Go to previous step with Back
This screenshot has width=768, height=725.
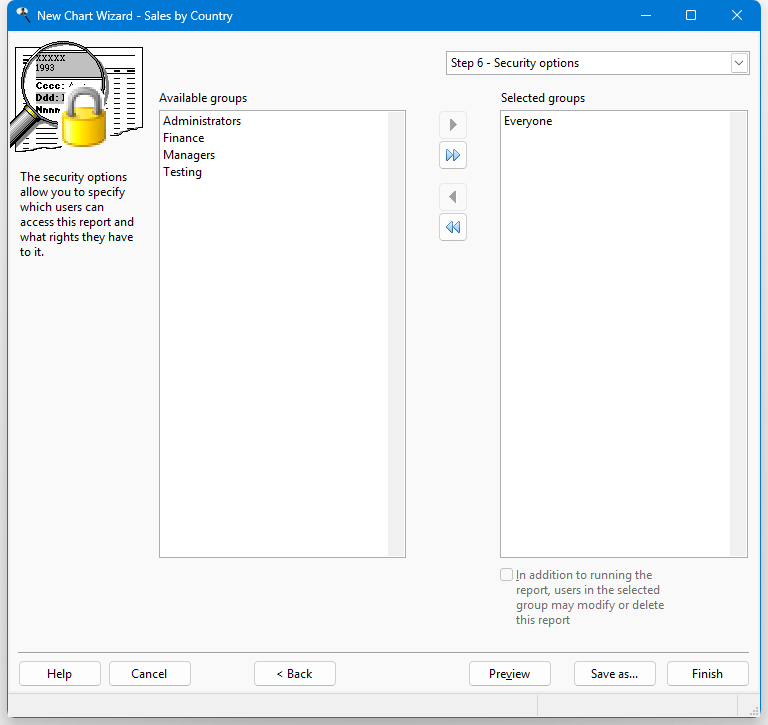pos(295,674)
